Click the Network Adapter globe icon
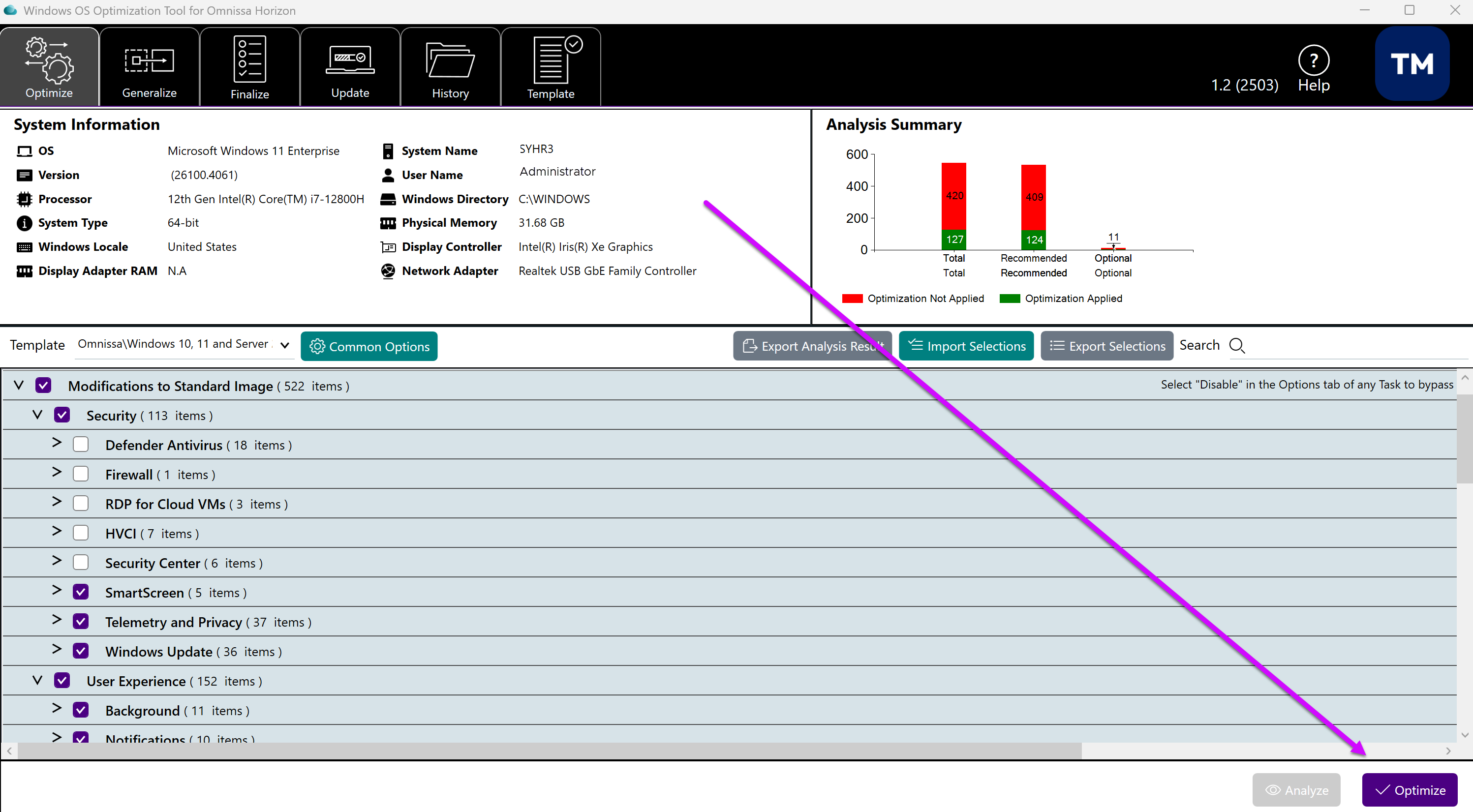Screen dimensions: 1473x812 (388, 271)
